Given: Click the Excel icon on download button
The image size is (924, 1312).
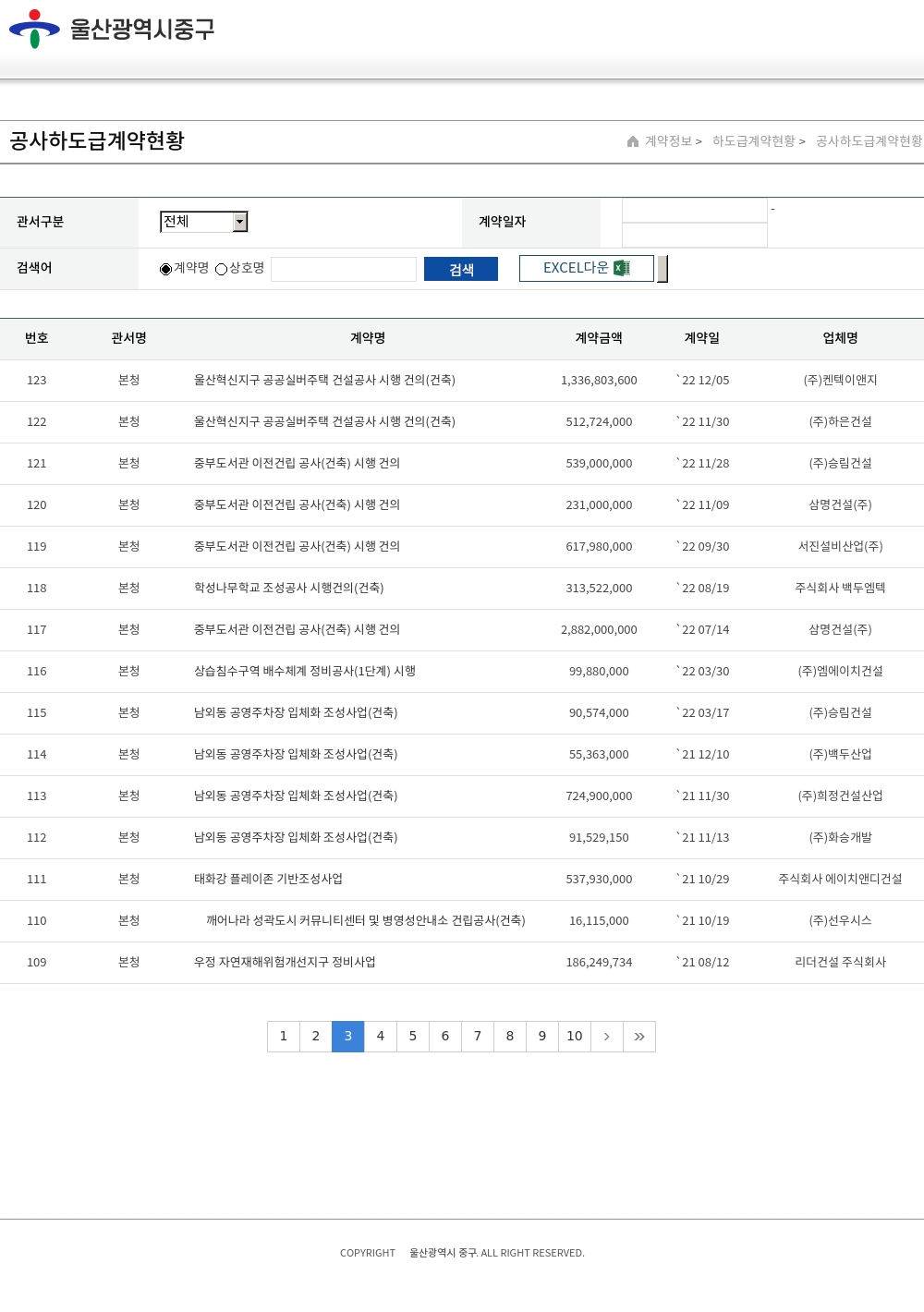Looking at the screenshot, I should (622, 268).
